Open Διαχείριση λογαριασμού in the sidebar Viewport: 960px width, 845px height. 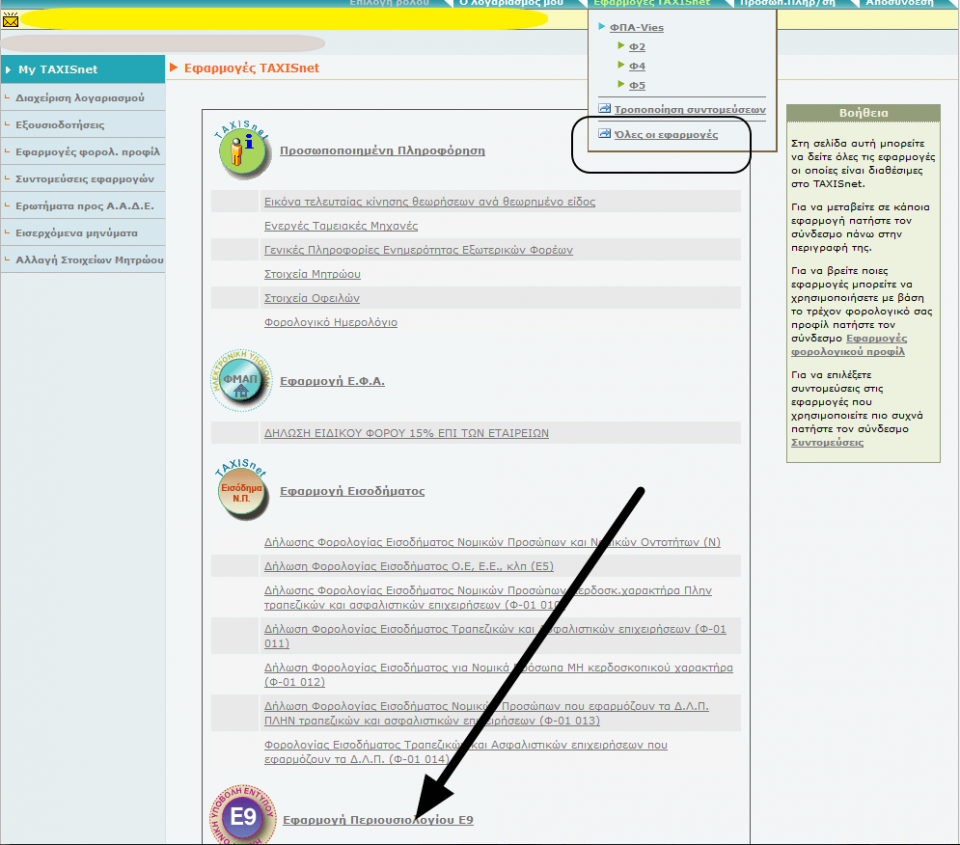(x=80, y=98)
